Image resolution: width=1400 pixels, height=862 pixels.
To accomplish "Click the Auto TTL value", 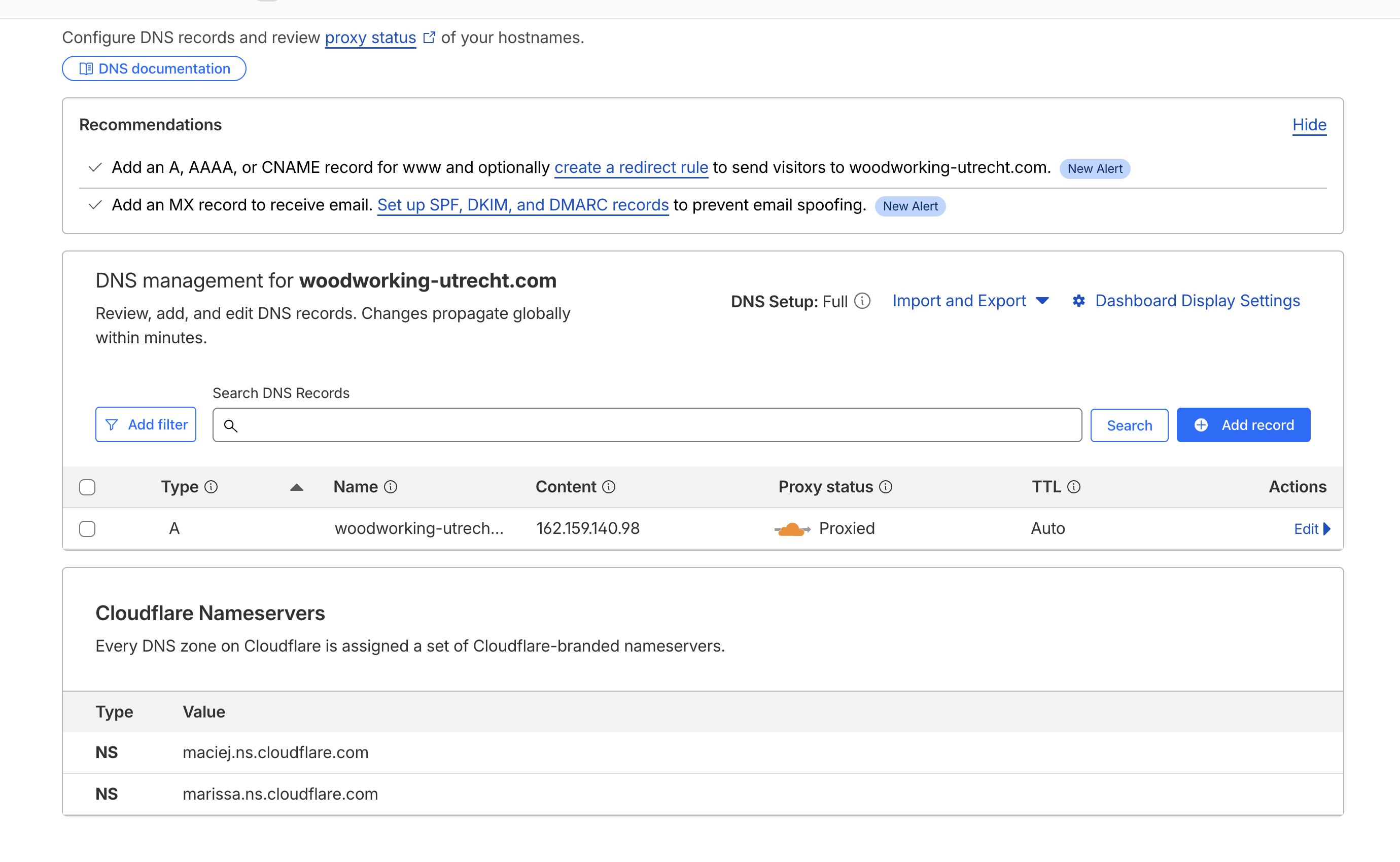I will 1047,528.
